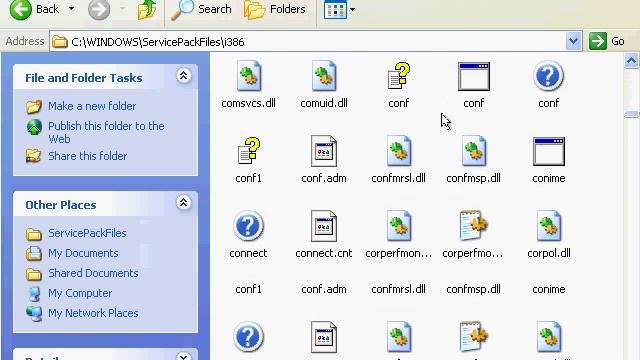Screen dimensions: 640x360
Task: Click the Share this folder link
Action: (87, 156)
